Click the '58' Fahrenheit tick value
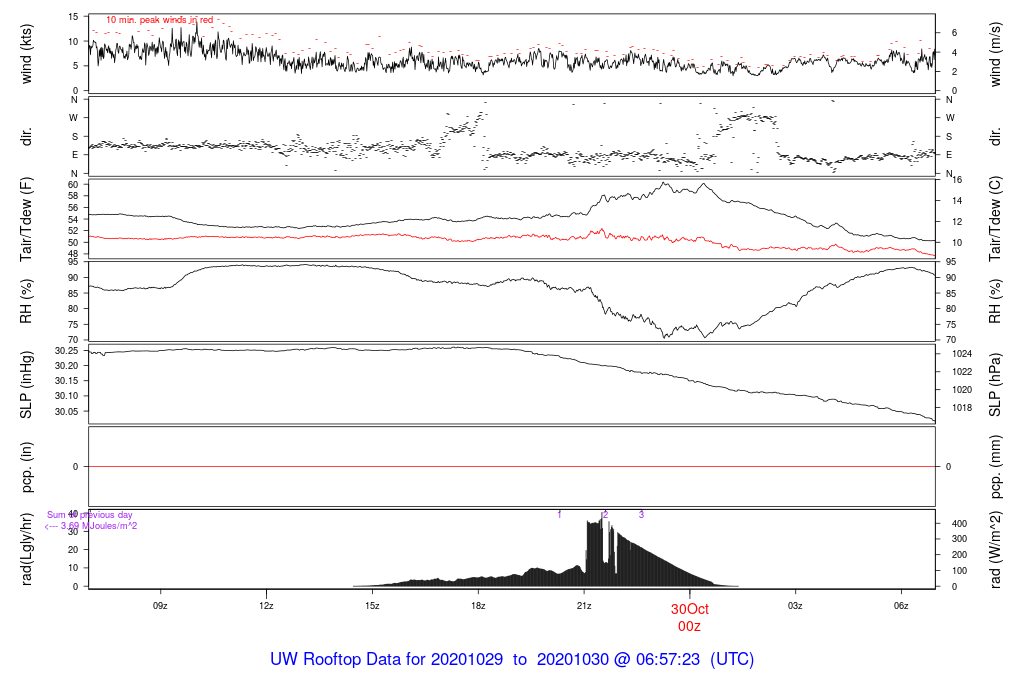Viewport: 1024px width, 700px height. [x=73, y=196]
